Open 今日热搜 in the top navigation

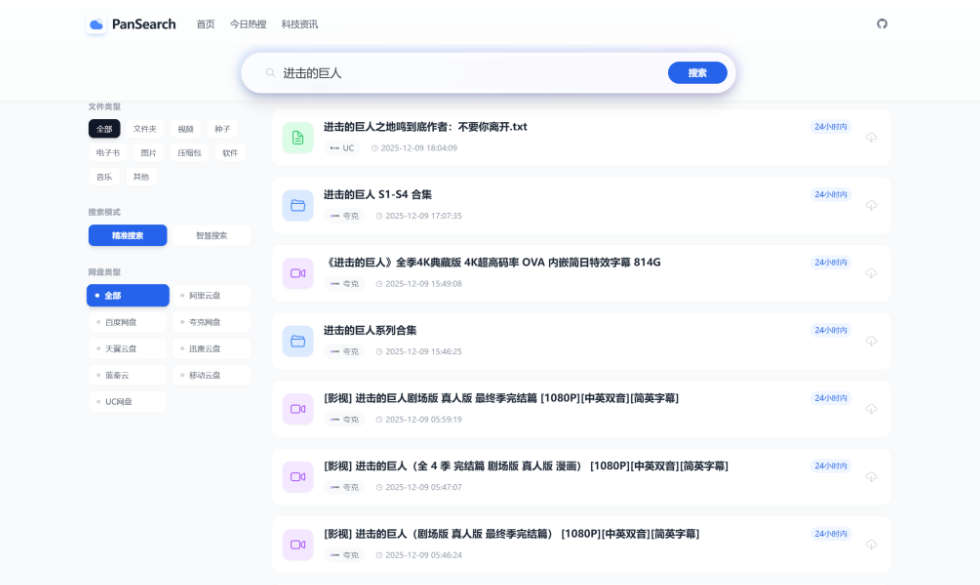(x=248, y=24)
